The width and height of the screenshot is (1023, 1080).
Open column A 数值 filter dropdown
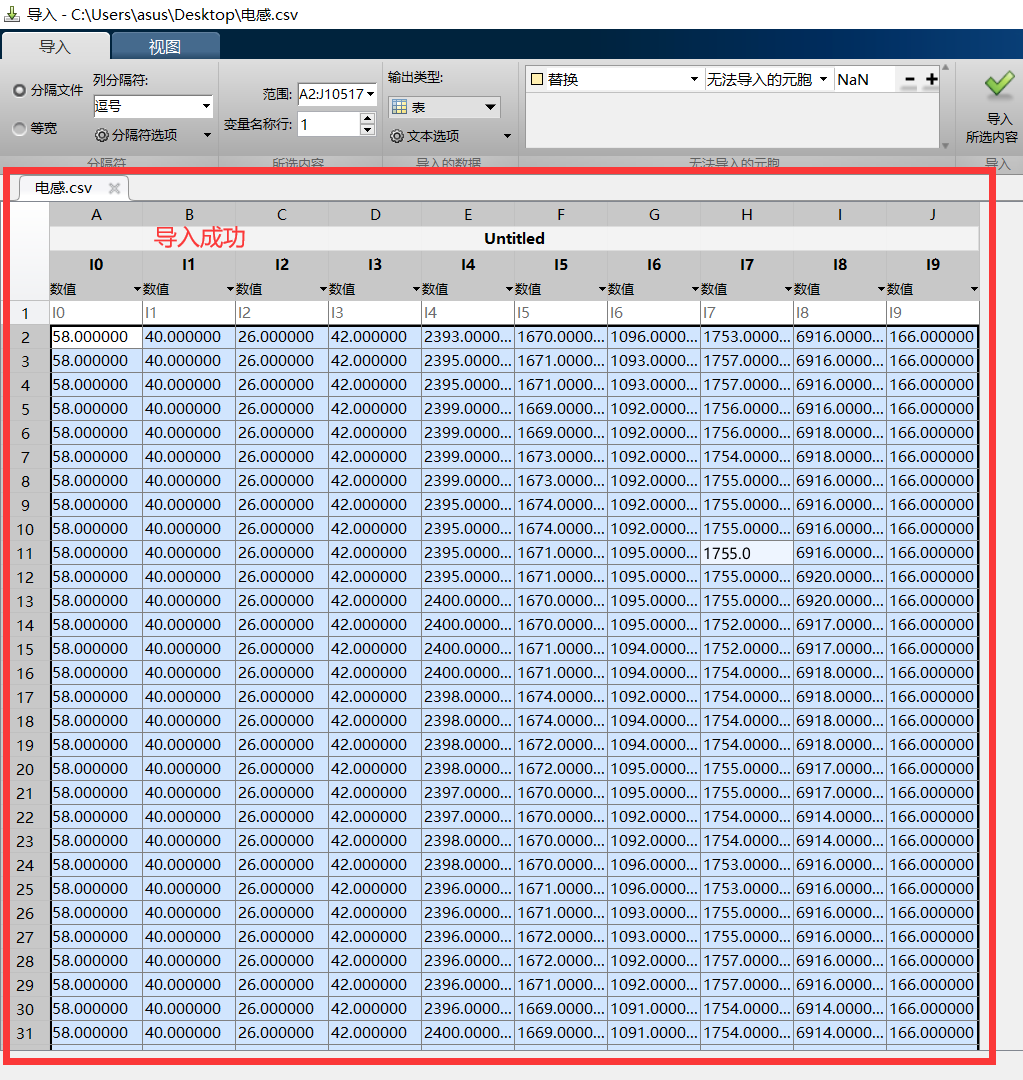coord(138,288)
